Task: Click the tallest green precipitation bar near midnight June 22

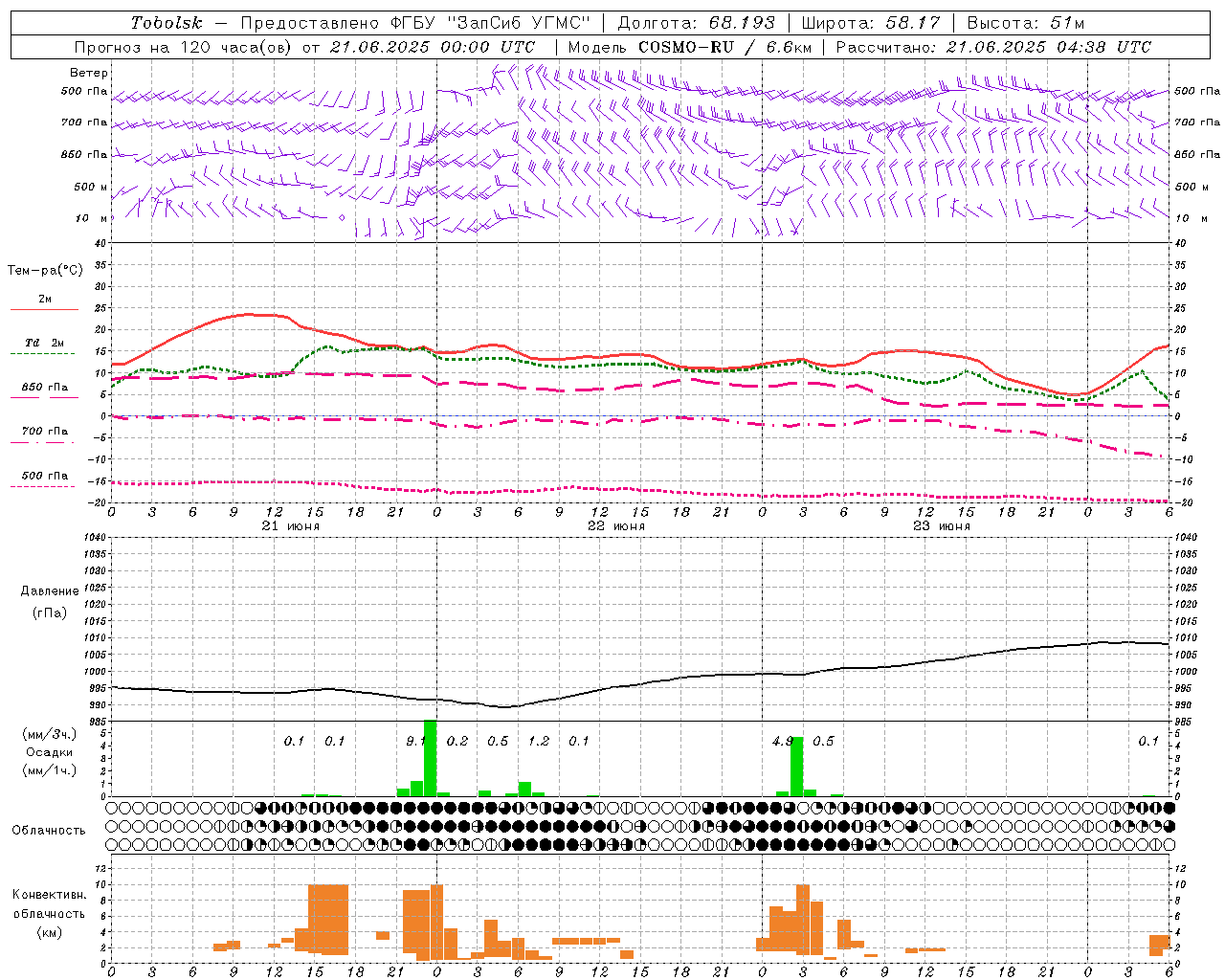Action: click(x=430, y=758)
